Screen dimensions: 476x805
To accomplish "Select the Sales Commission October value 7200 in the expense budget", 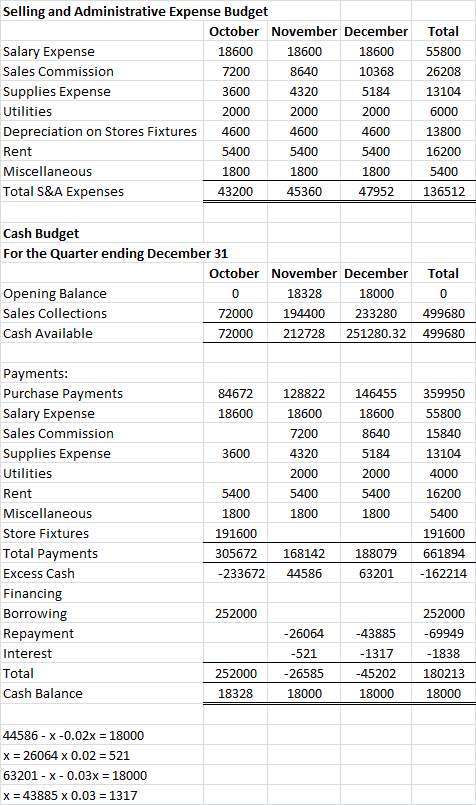I will 236,71.
